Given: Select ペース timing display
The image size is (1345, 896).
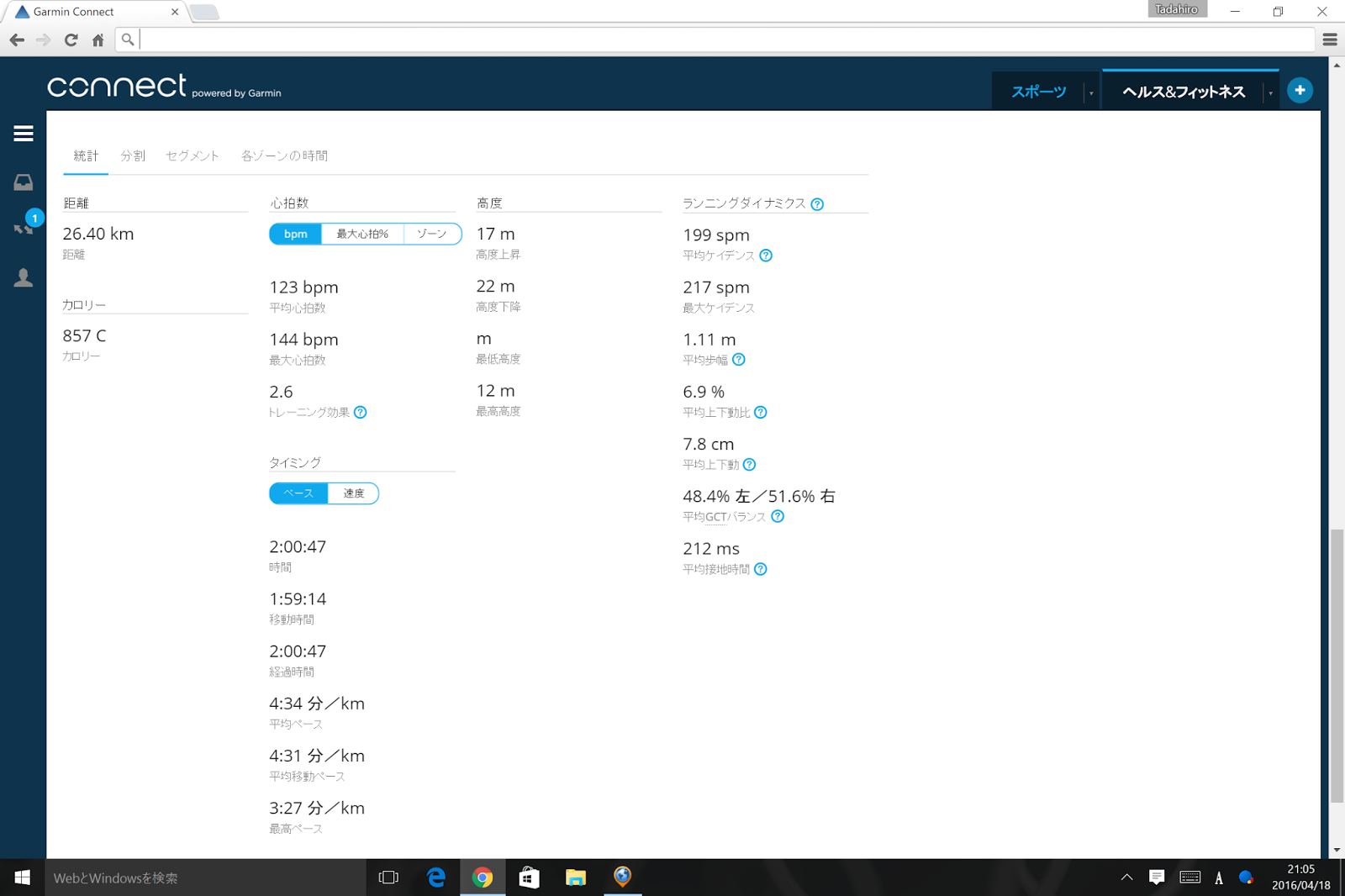Looking at the screenshot, I should tap(298, 493).
